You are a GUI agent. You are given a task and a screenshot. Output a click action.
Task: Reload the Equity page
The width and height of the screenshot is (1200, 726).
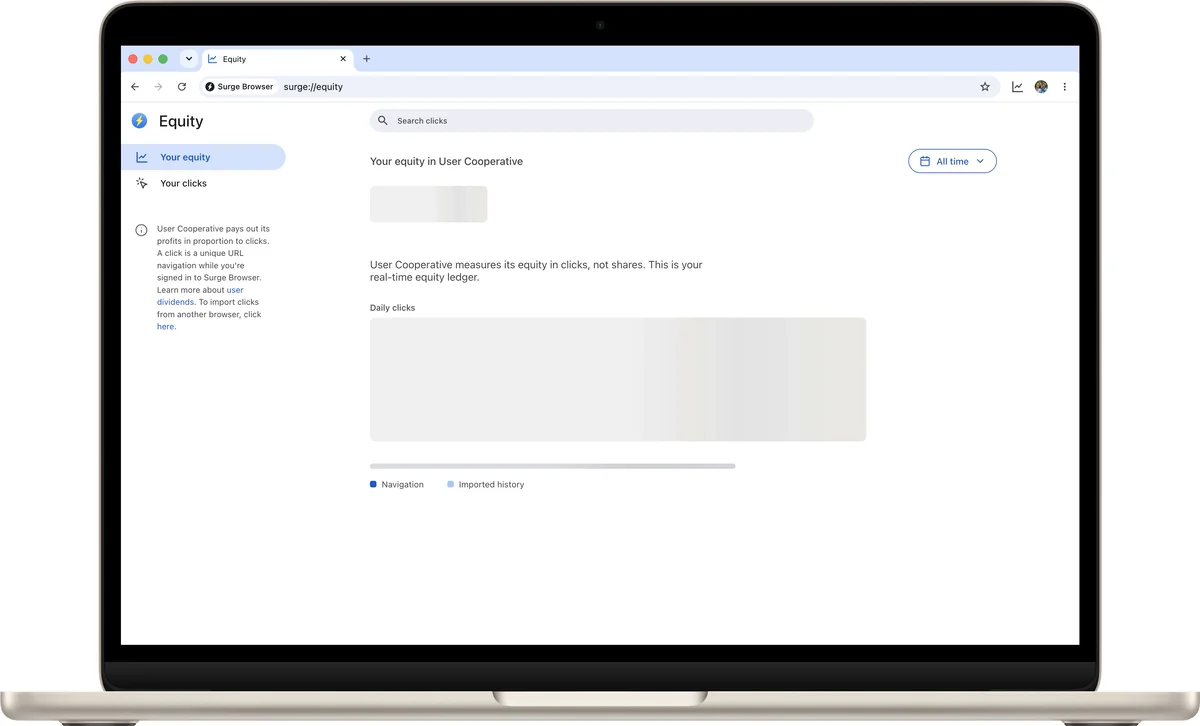click(182, 87)
